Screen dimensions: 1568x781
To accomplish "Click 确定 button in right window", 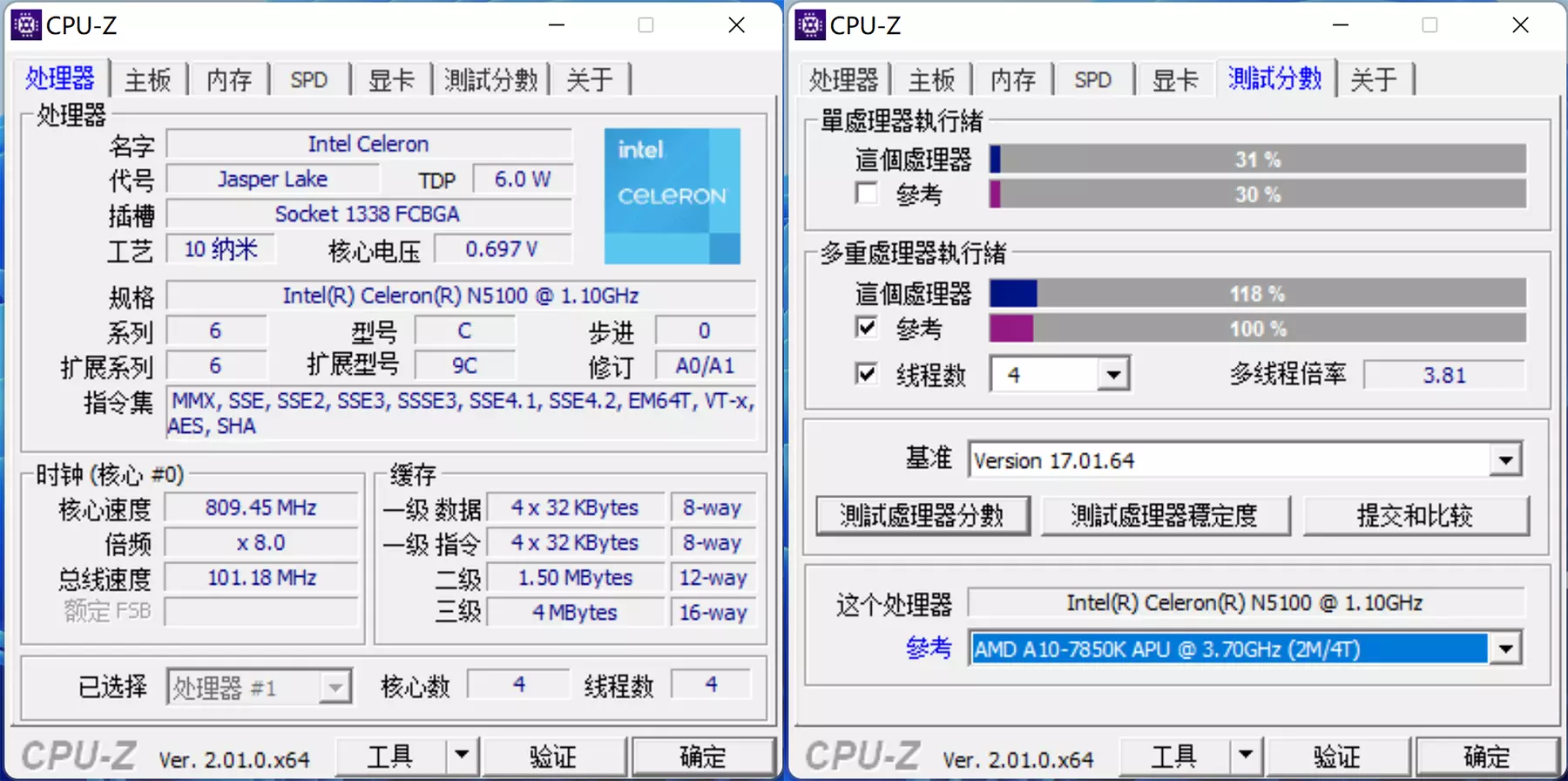I will coord(1487,756).
